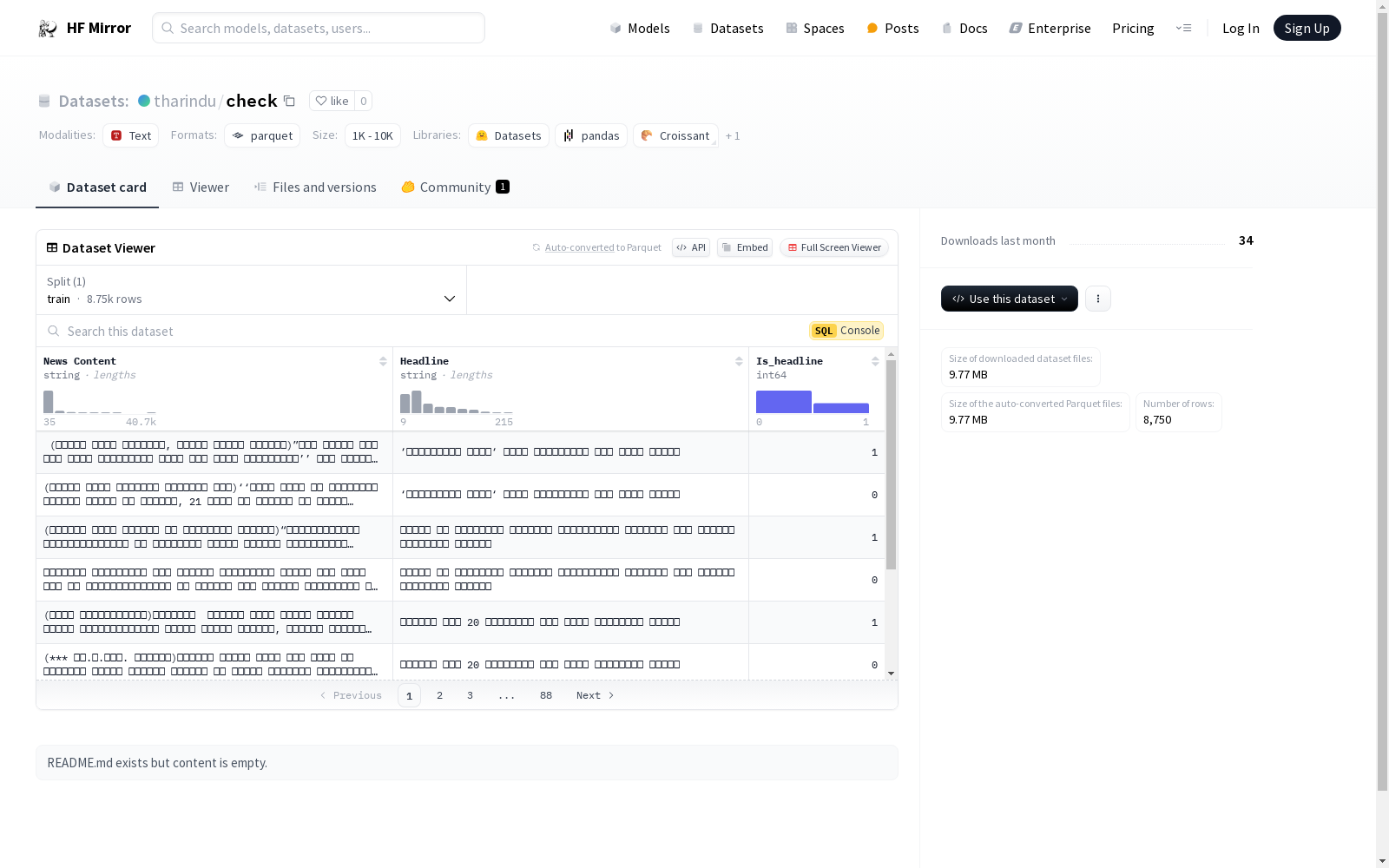The image size is (1389, 868).
Task: Expand the train split dropdown
Action: point(252,290)
